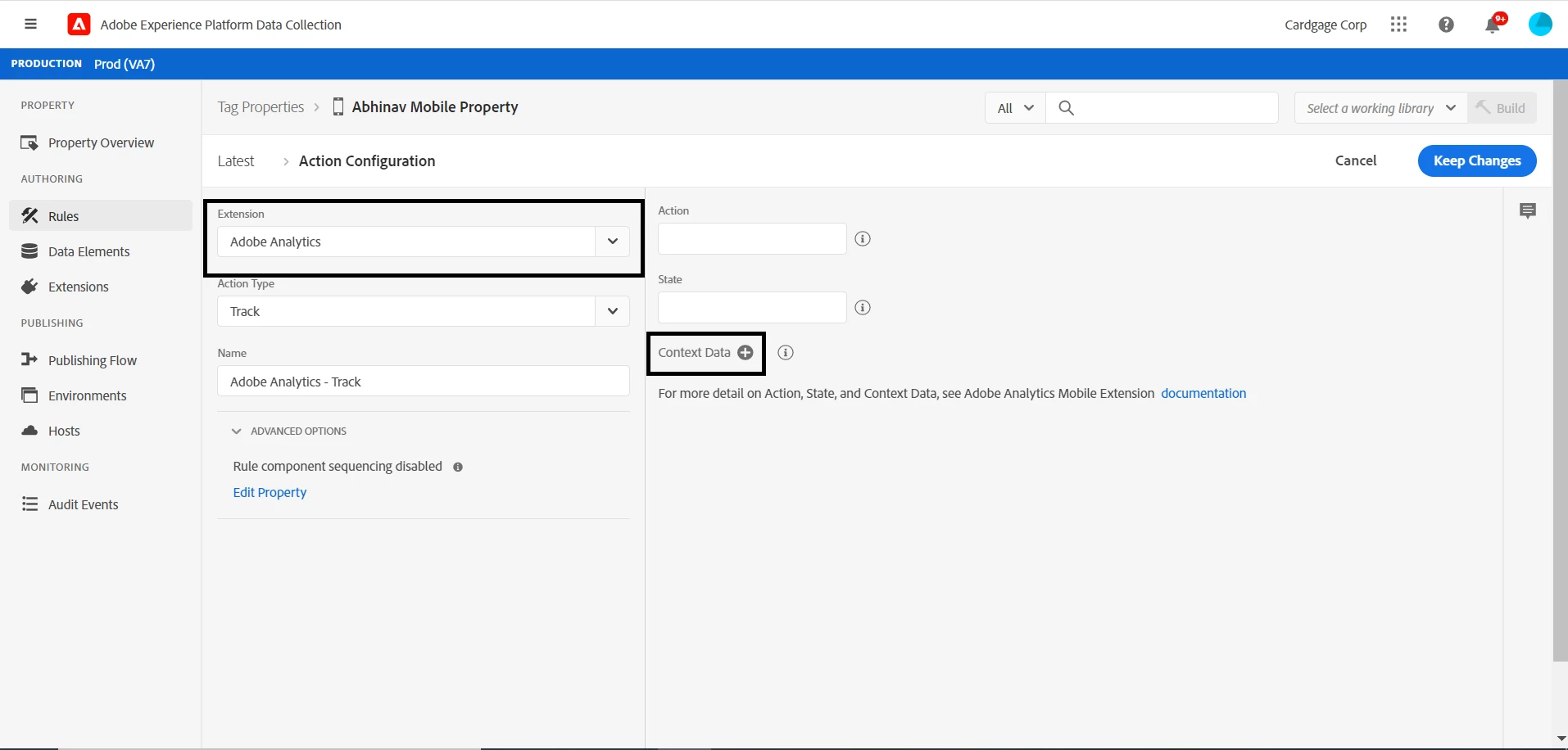
Task: Open the comments panel icon
Action: [1528, 211]
